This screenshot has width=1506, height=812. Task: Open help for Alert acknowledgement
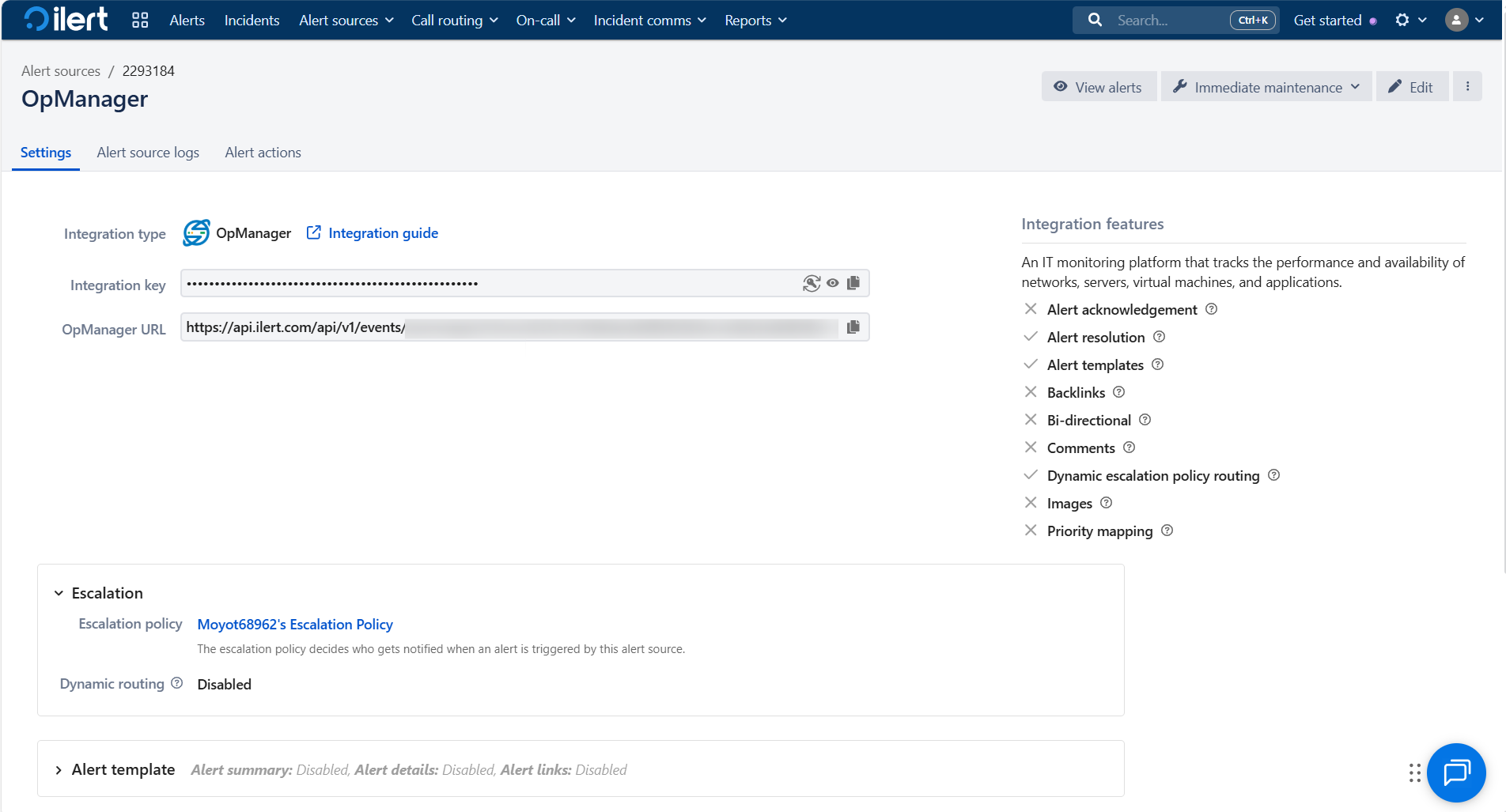tap(1211, 309)
